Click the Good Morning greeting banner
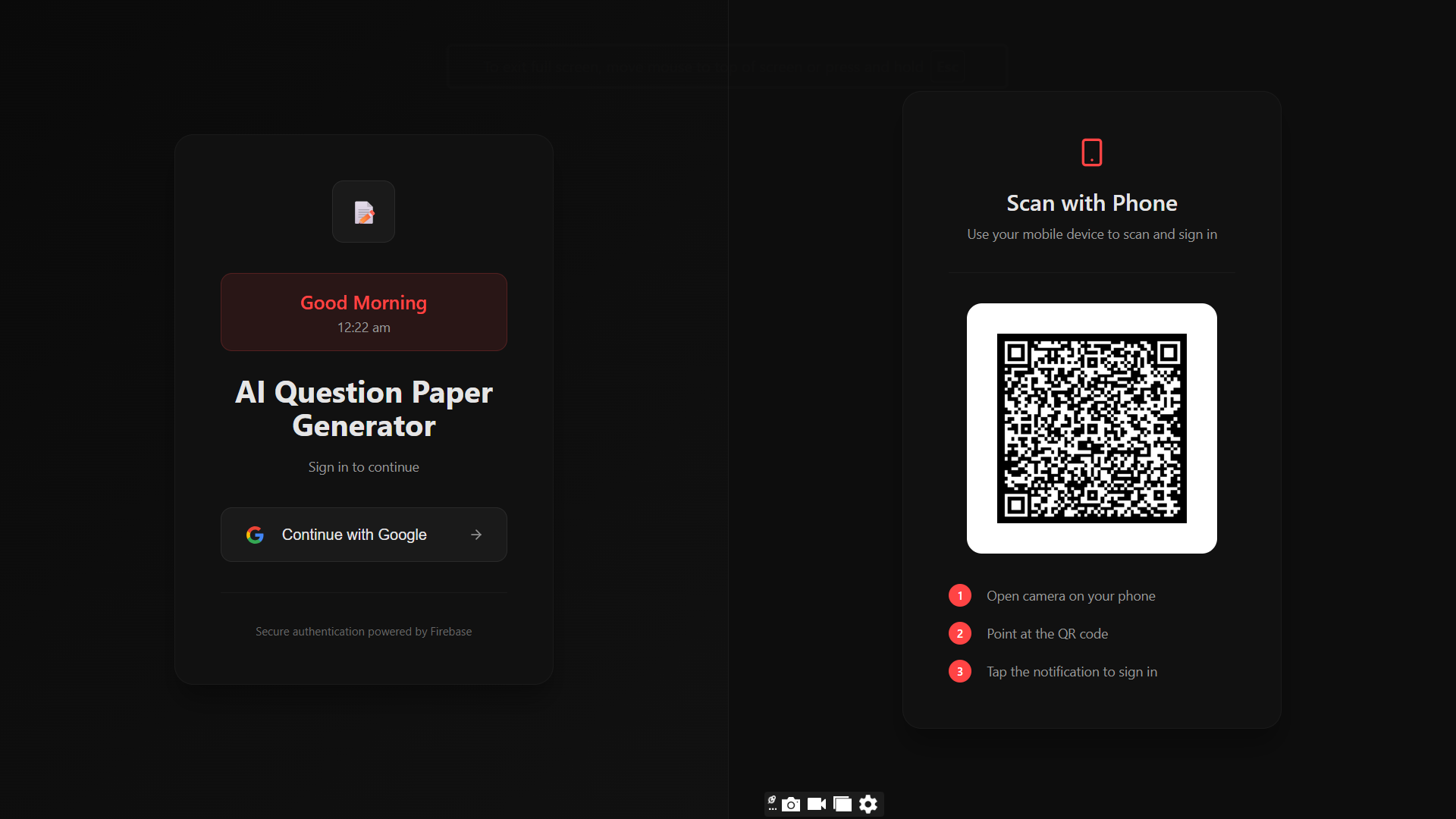Screen dimensions: 1456x819 point(363,312)
